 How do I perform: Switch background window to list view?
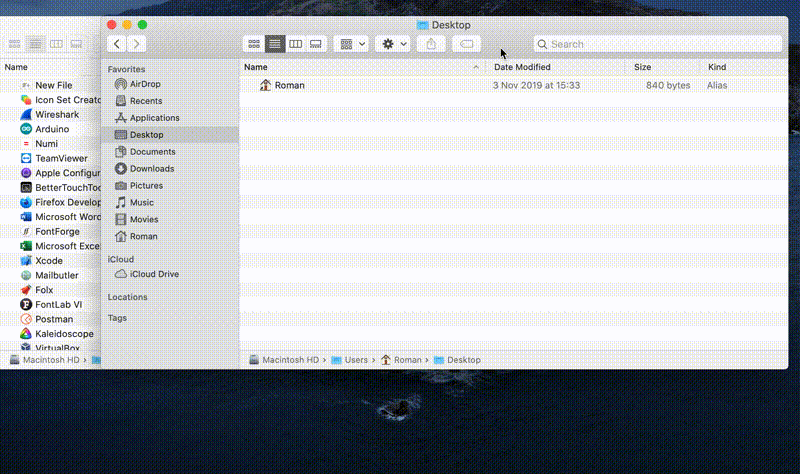click(x=35, y=44)
